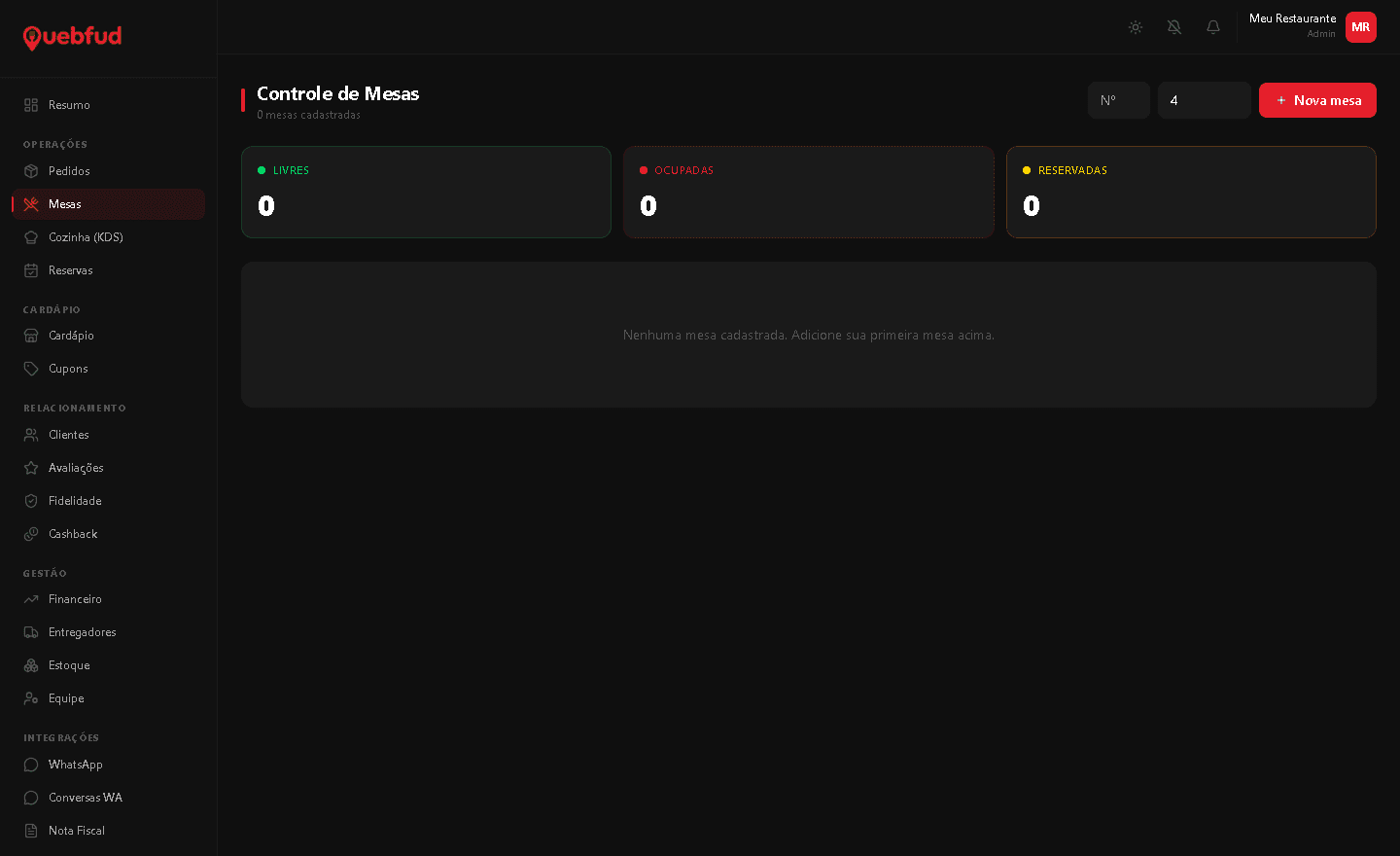Open the notifications bell
Viewport: 1400px width, 856px height.
point(1213,27)
